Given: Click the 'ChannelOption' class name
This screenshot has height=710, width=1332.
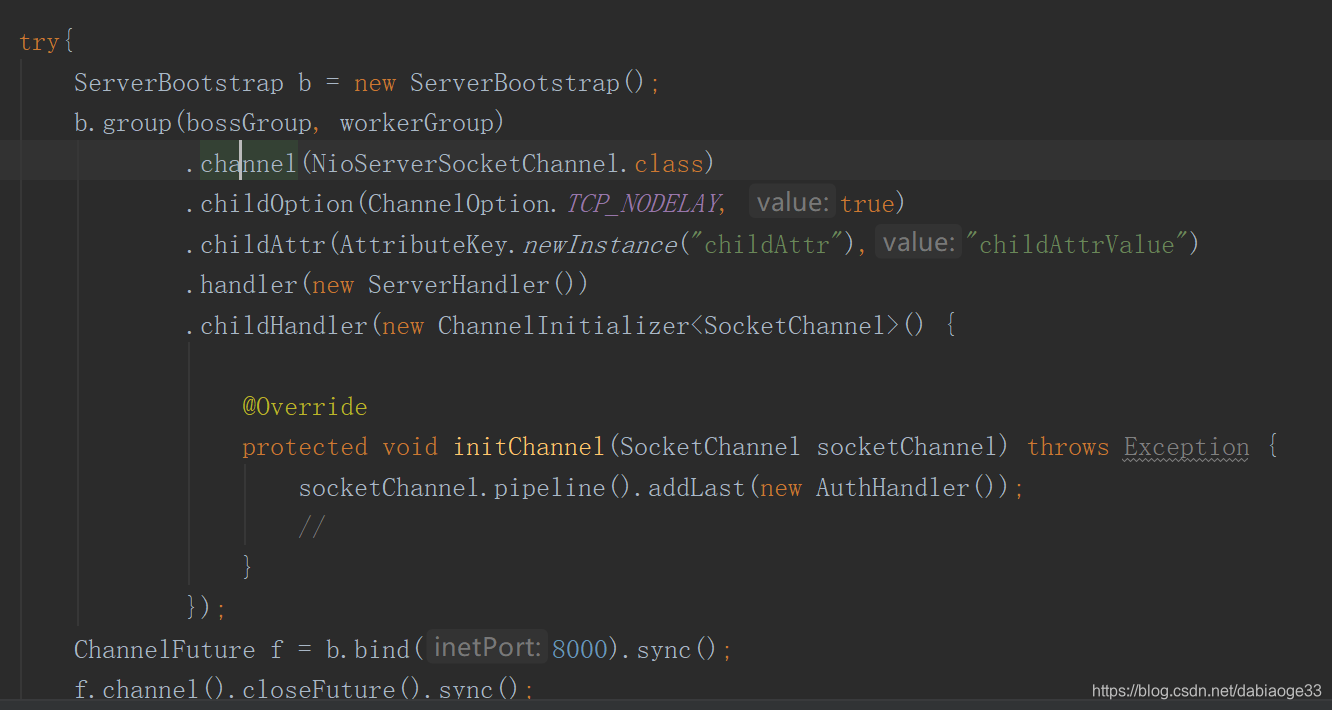Looking at the screenshot, I should pos(460,204).
